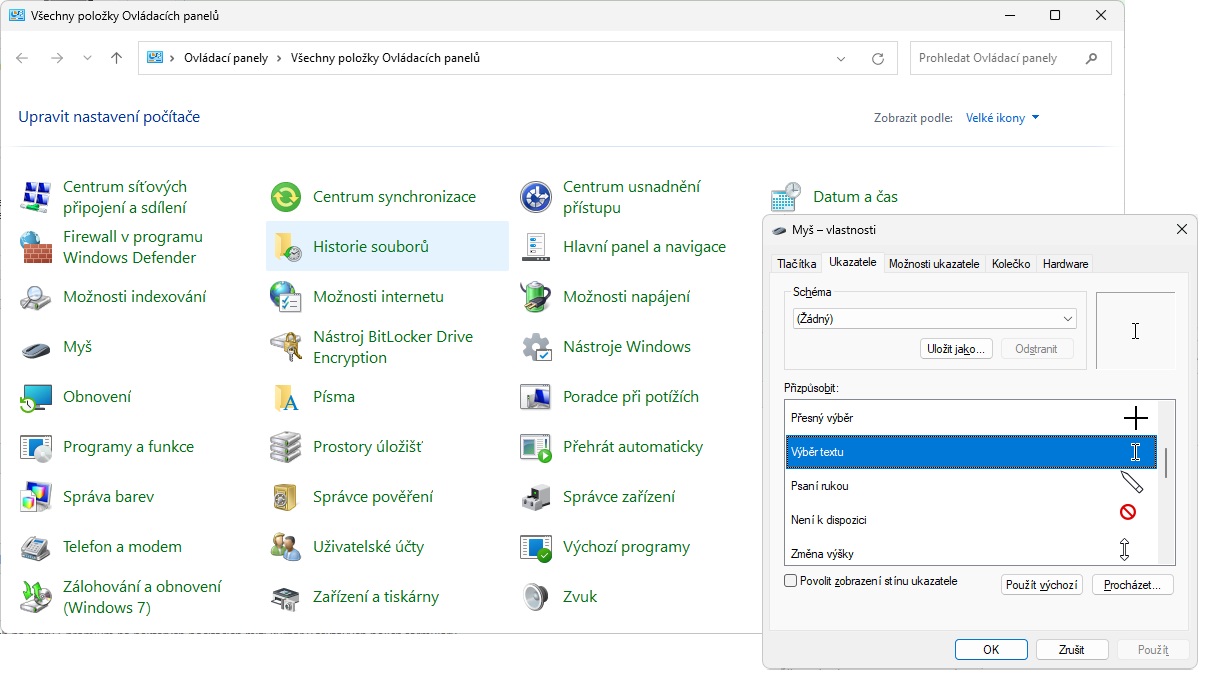Switch to the Možnosti ukazatele tab

[934, 264]
